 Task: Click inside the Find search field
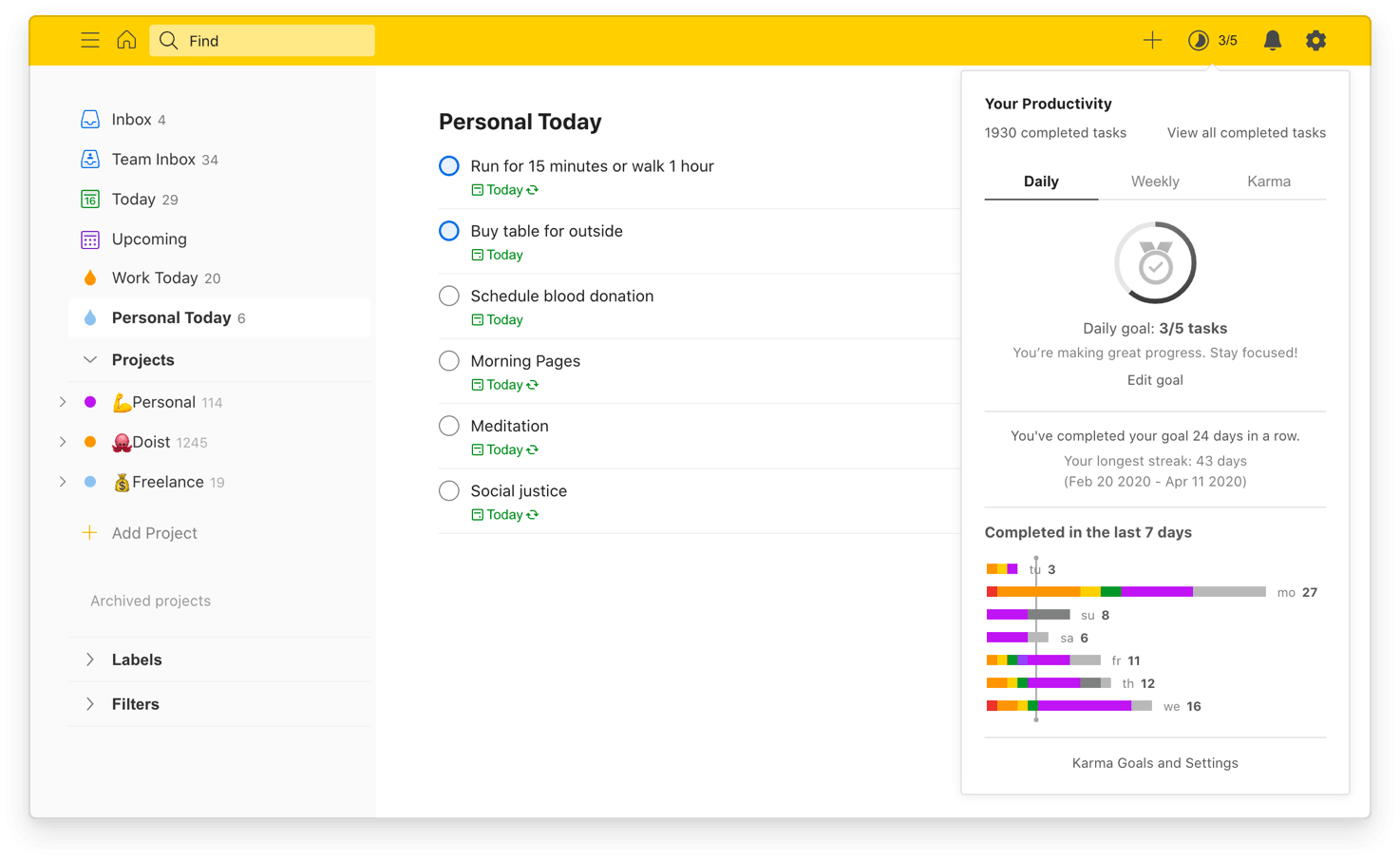[x=262, y=40]
